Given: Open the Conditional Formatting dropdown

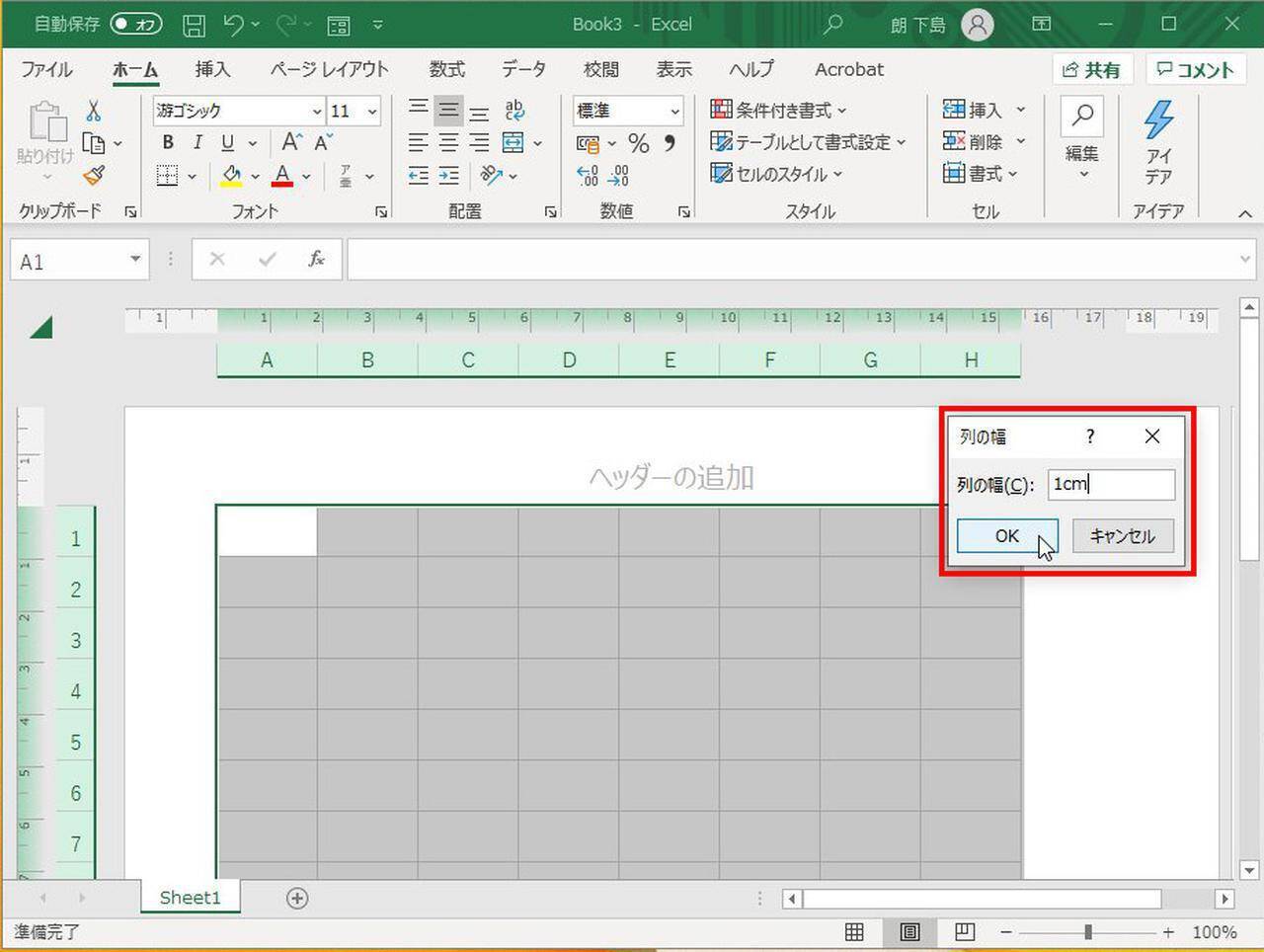Looking at the screenshot, I should point(778,111).
